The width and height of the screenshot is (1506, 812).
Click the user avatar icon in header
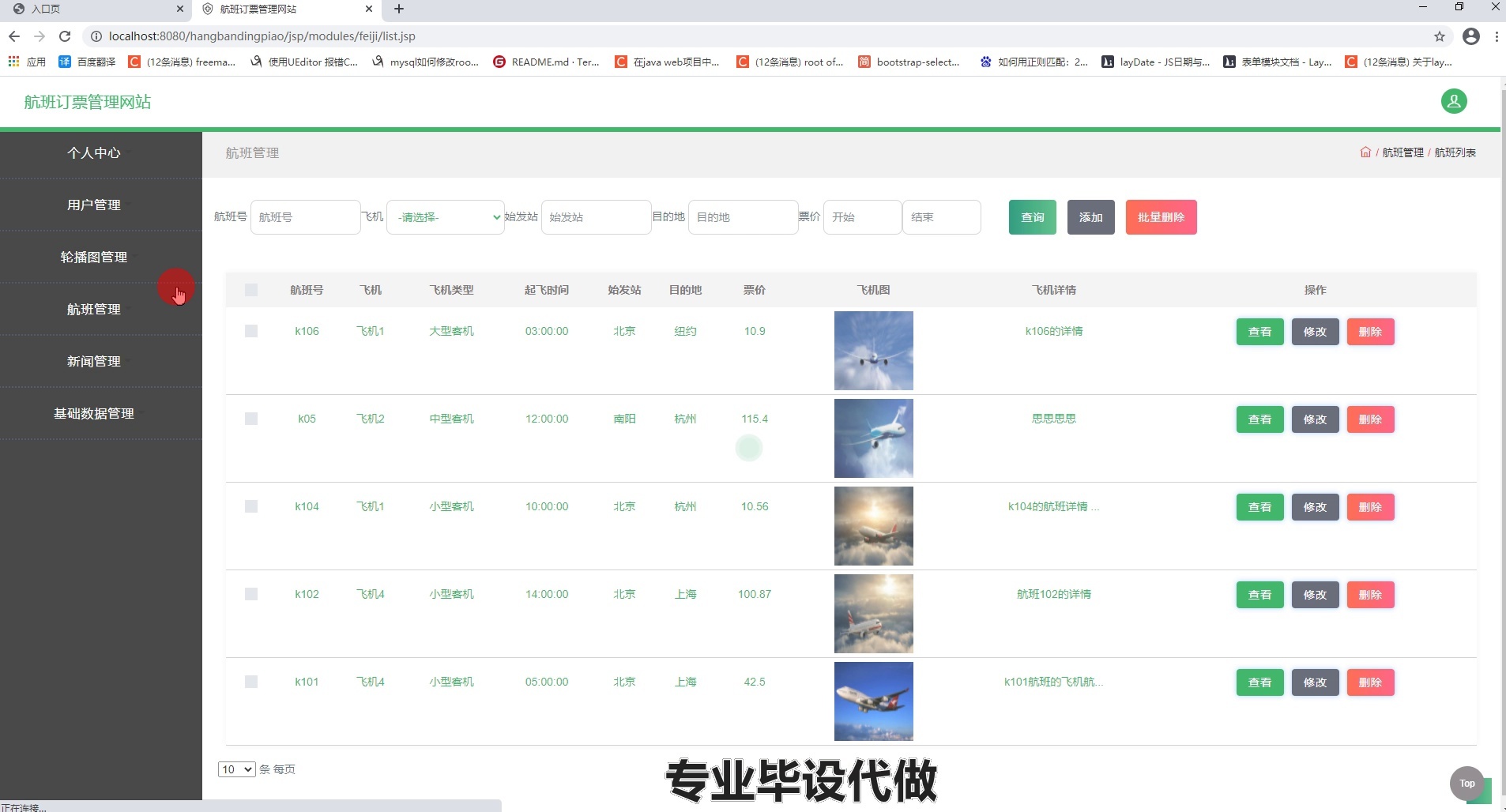tap(1454, 101)
